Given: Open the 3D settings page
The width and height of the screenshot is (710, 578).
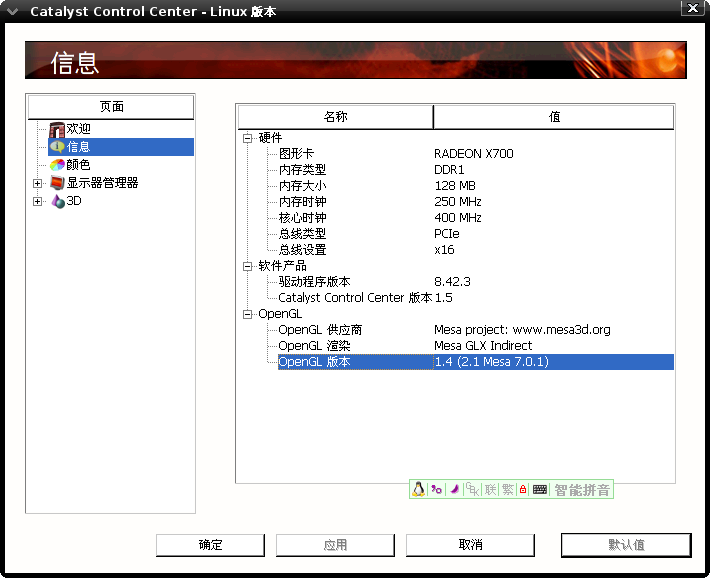Looking at the screenshot, I should (74, 201).
